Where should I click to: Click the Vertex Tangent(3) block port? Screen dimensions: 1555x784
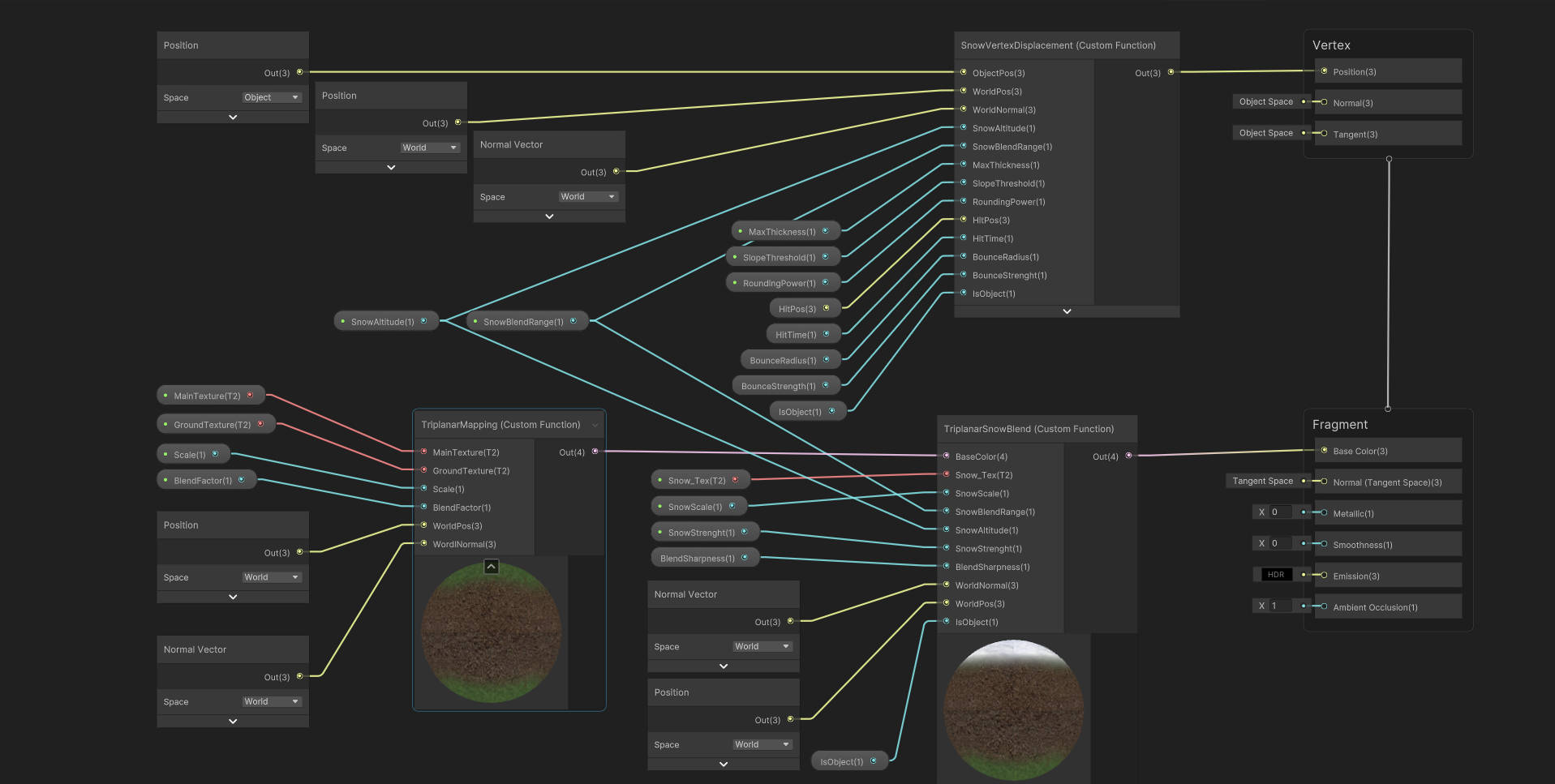point(1324,134)
